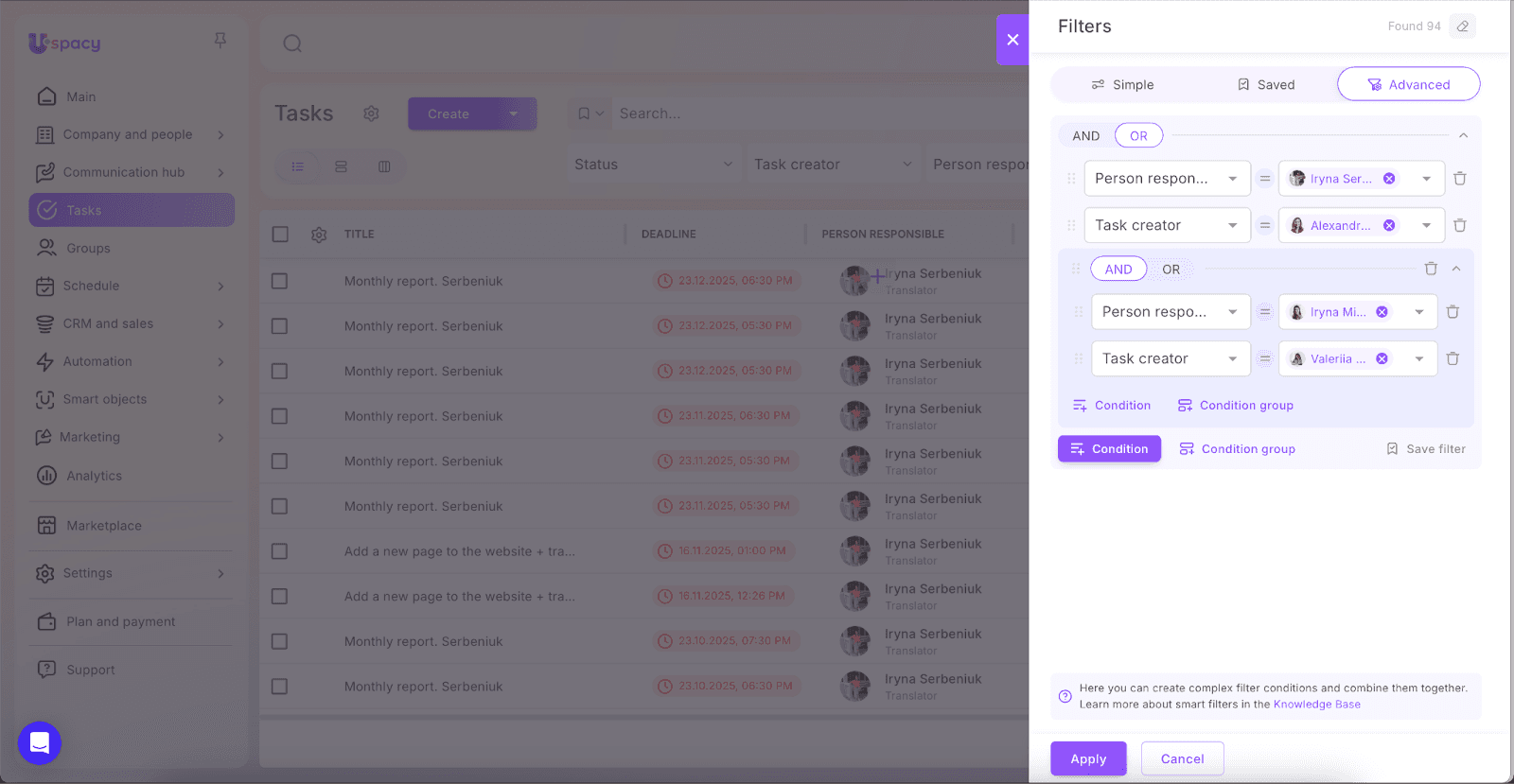Open the Knowledge Base link
This screenshot has height=784, width=1514.
tap(1316, 705)
